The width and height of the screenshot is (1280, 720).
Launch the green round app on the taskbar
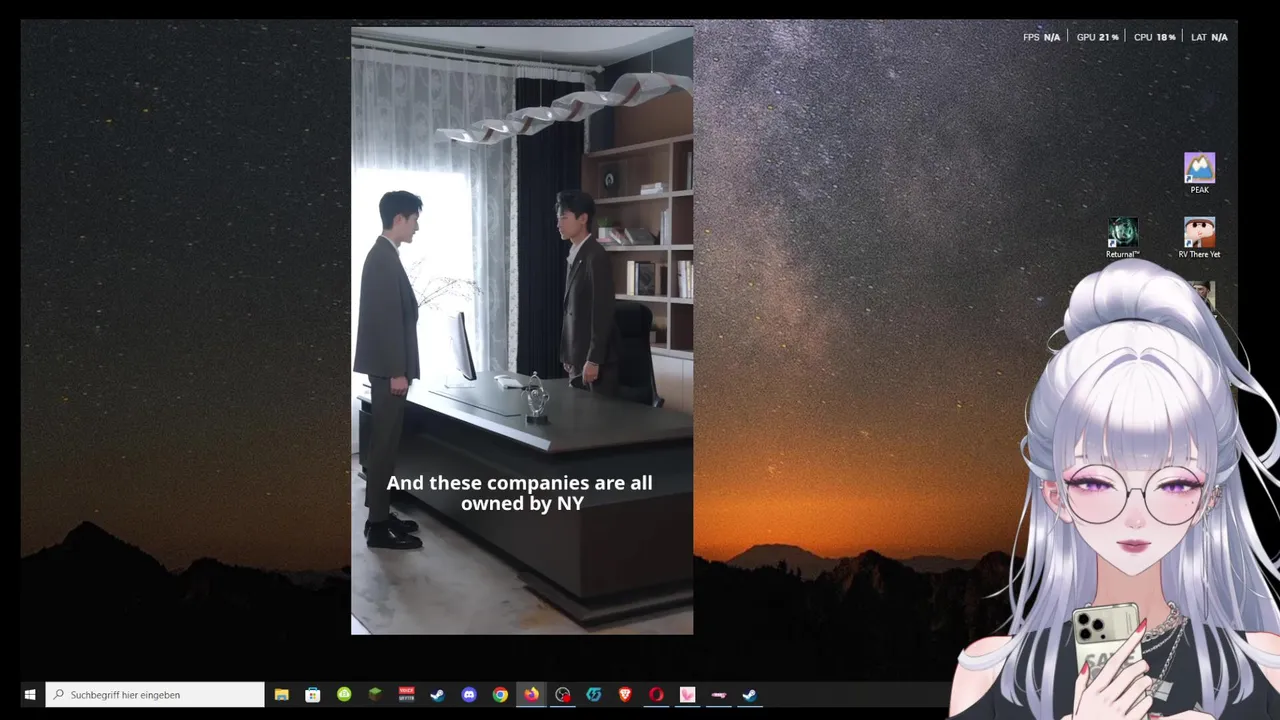(344, 694)
